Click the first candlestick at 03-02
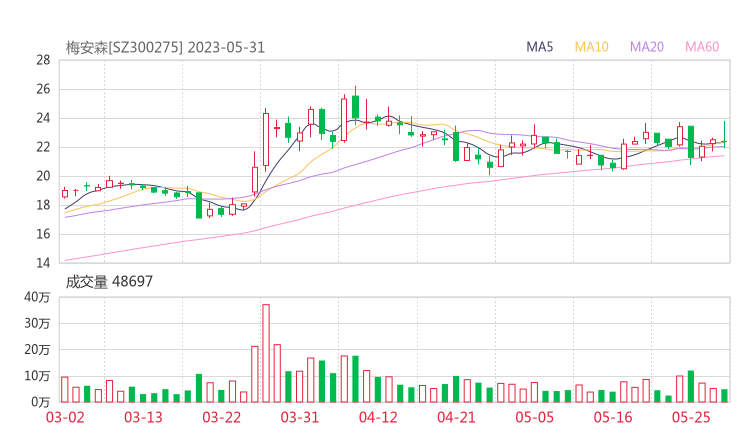Viewport: 740px width, 440px height. [x=65, y=193]
